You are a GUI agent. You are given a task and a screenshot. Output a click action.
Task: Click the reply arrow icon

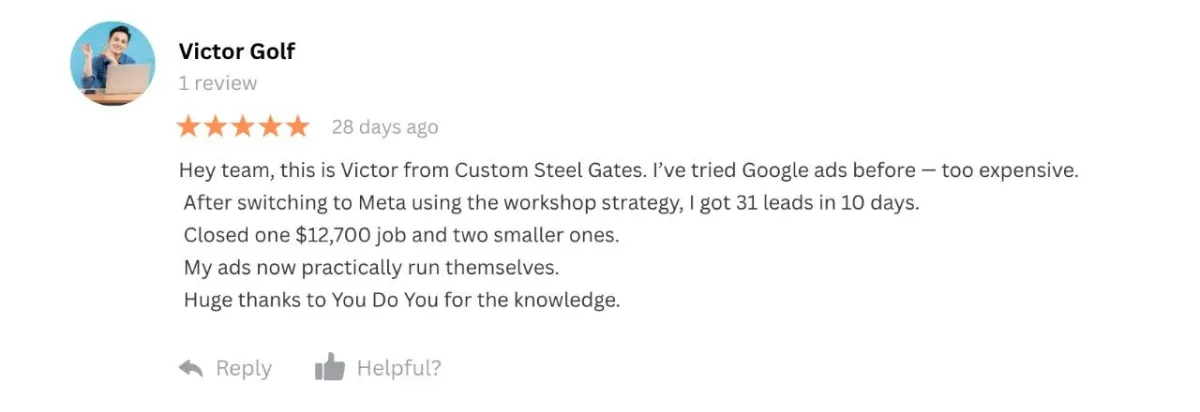(191, 368)
